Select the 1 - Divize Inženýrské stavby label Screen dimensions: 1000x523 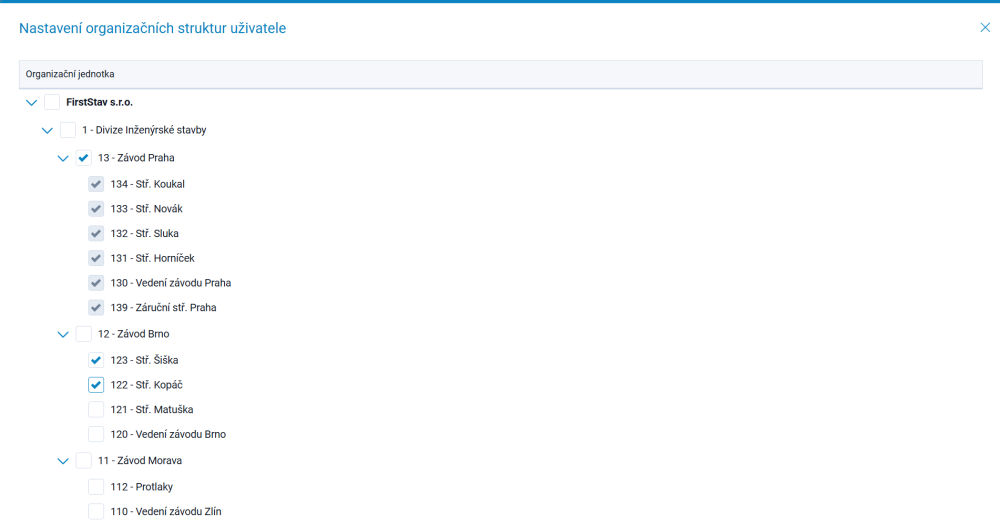click(x=144, y=130)
